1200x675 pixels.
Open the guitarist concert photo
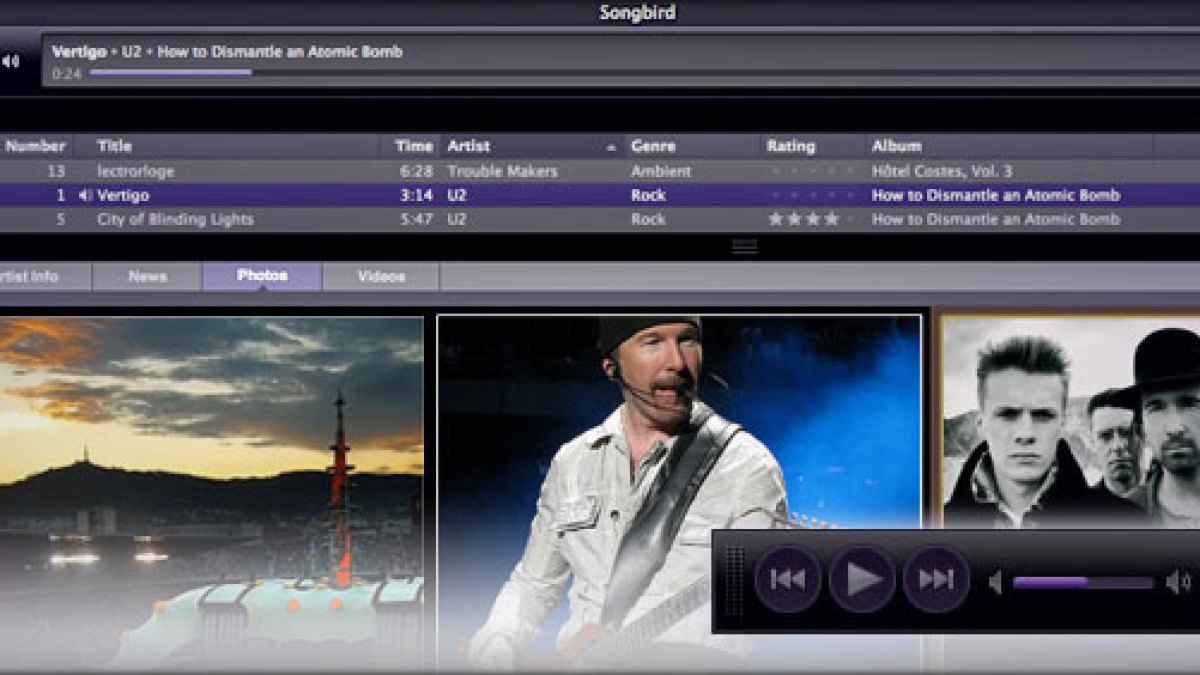pyautogui.click(x=679, y=492)
